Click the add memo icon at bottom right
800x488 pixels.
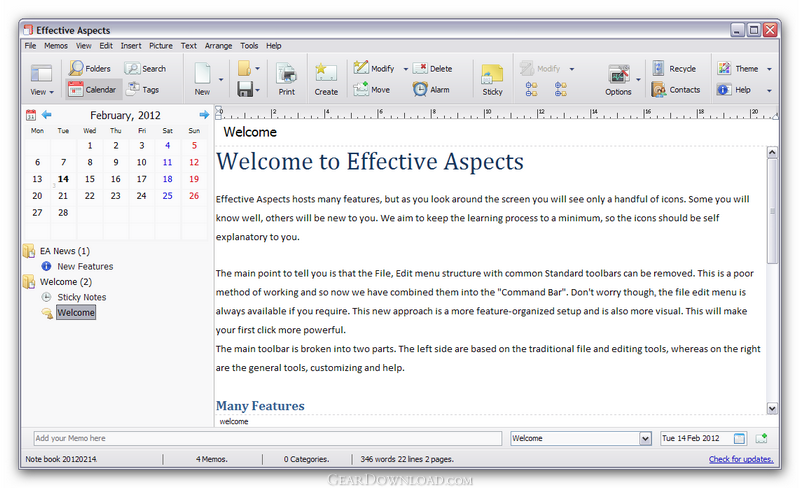click(x=761, y=438)
